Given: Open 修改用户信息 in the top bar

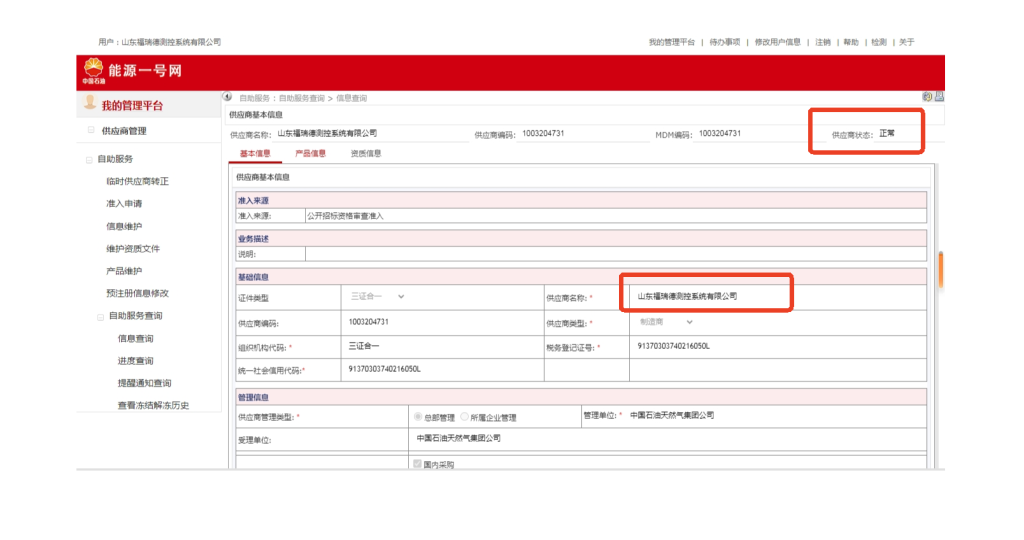Looking at the screenshot, I should (x=777, y=42).
